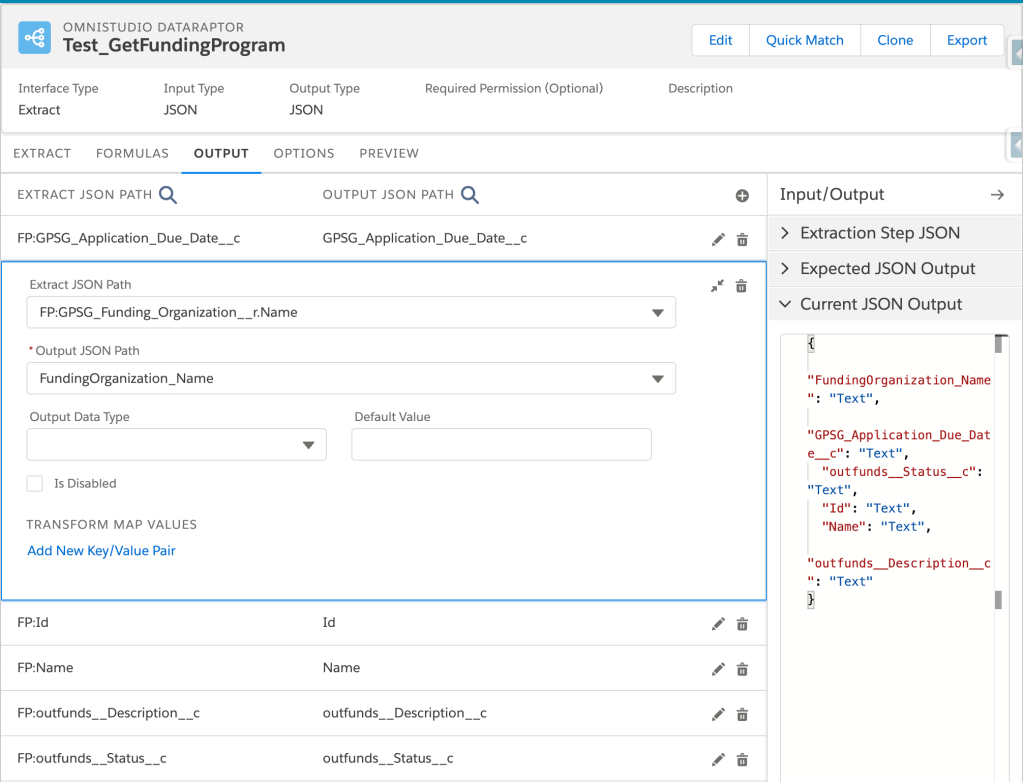This screenshot has width=1023, height=782.
Task: Open the Extract JSON Path dropdown
Action: 350,313
